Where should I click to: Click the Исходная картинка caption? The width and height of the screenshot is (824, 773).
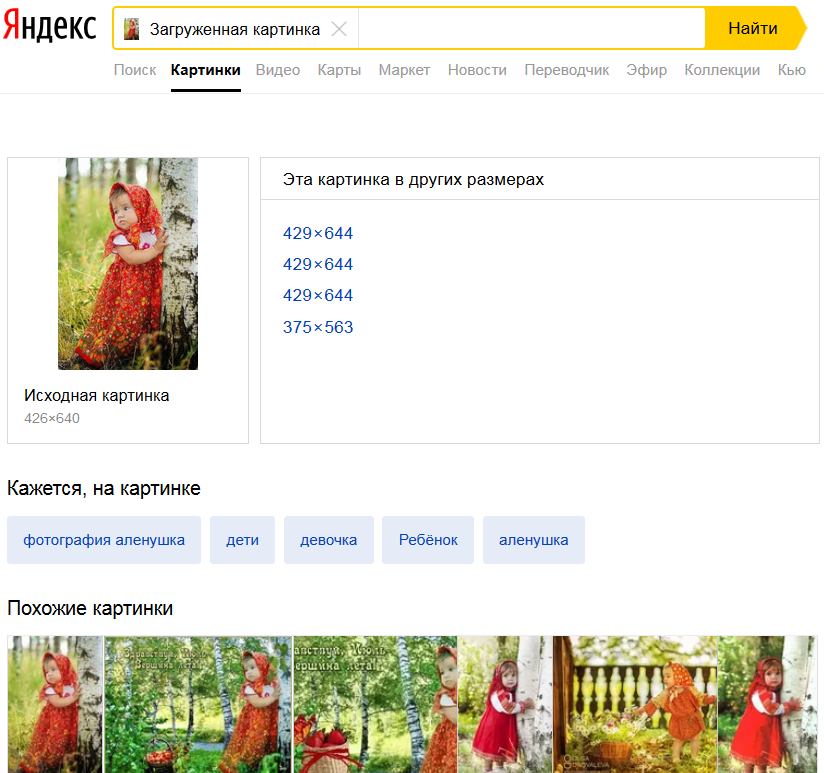(97, 396)
